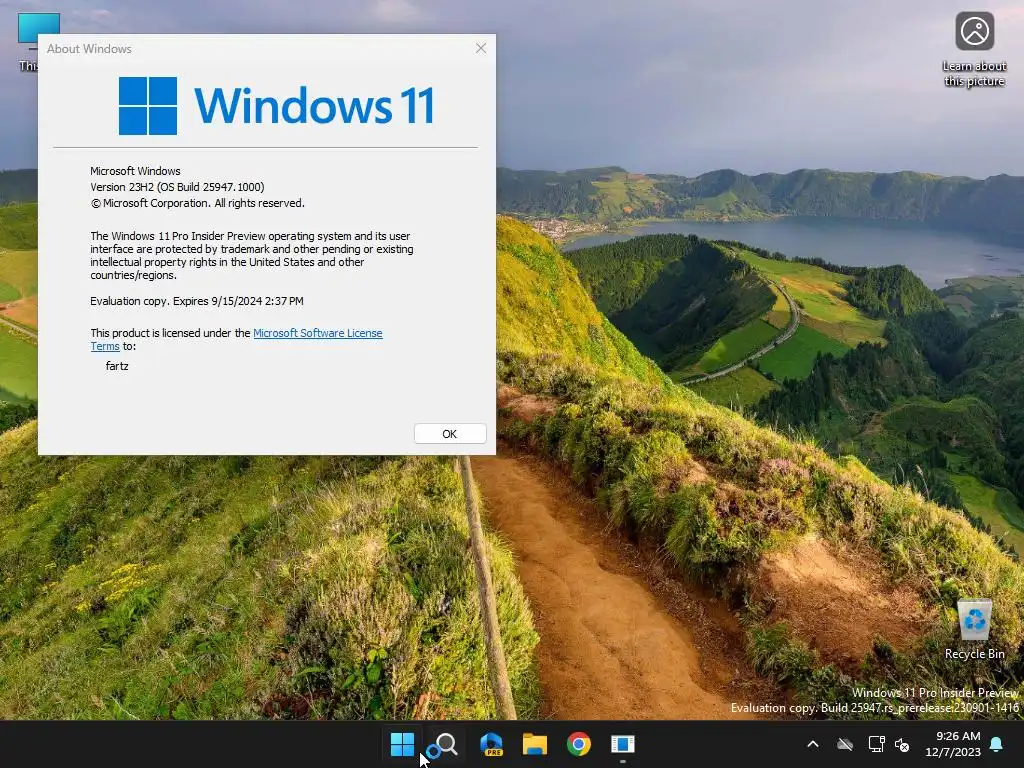Open the notification bell icon
Viewport: 1024px width, 768px height.
click(997, 744)
